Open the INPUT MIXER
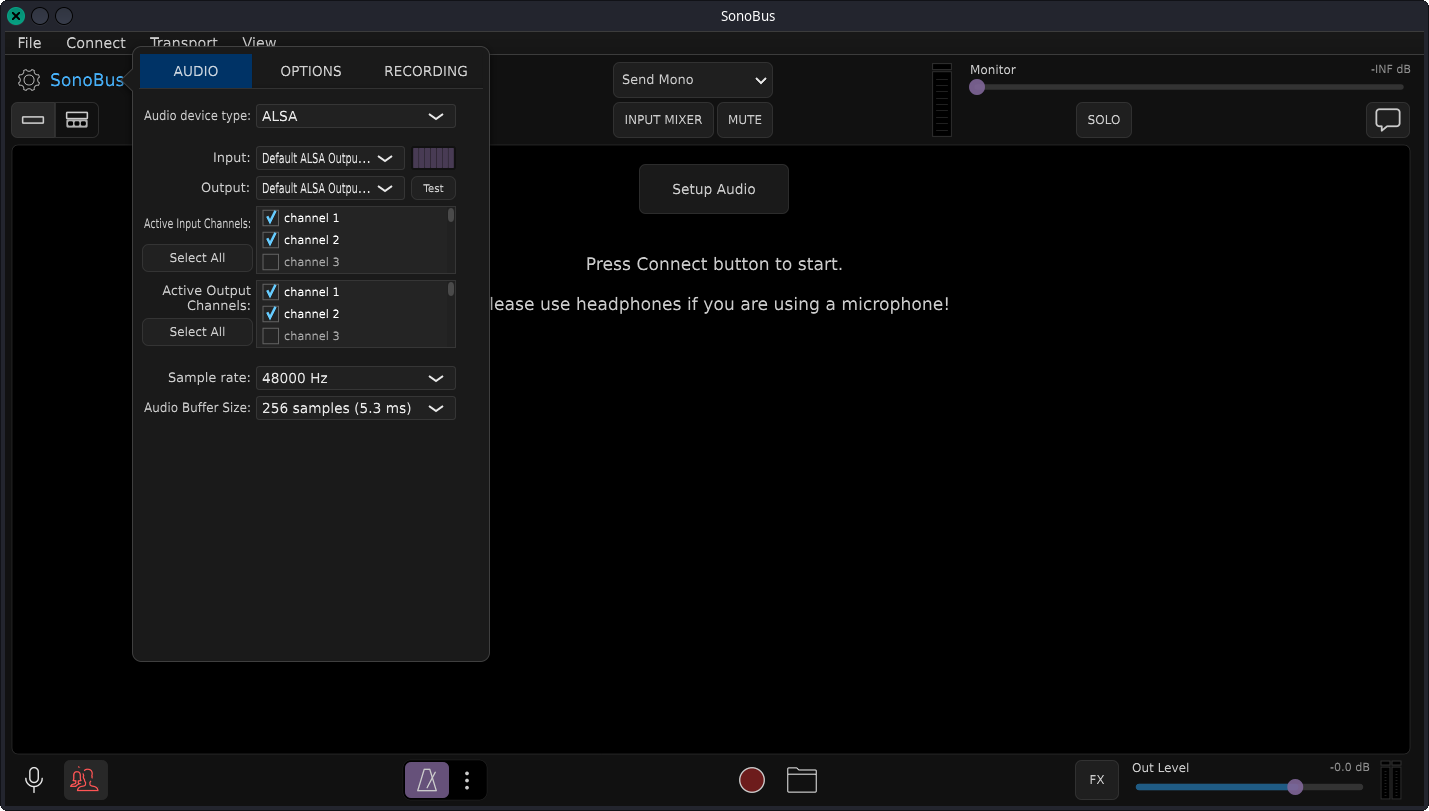Screen dimensions: 1429x811 pyautogui.click(x=663, y=120)
